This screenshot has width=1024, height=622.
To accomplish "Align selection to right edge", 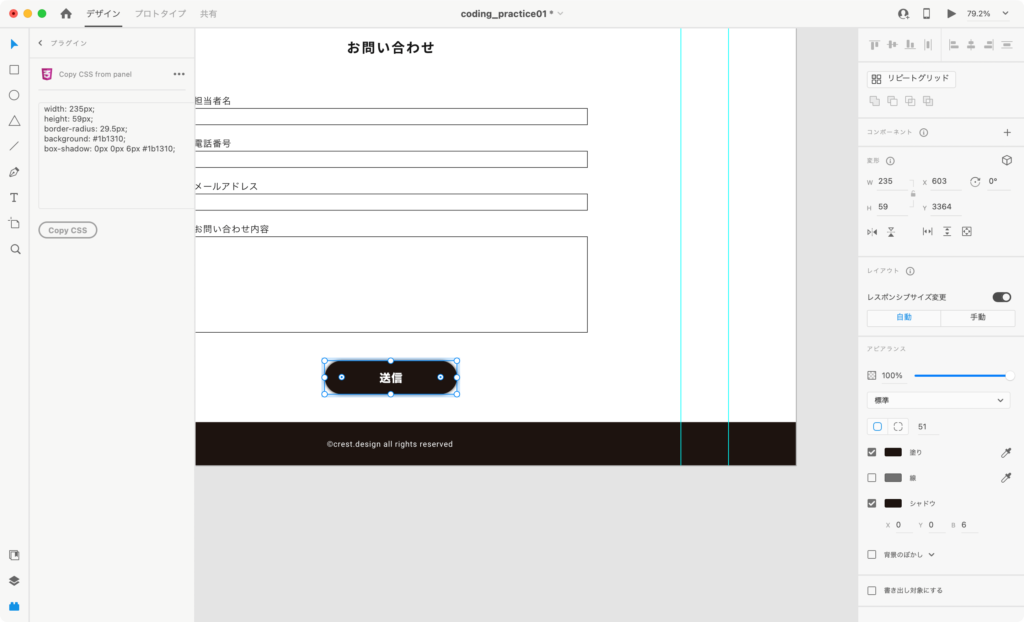I will [989, 44].
